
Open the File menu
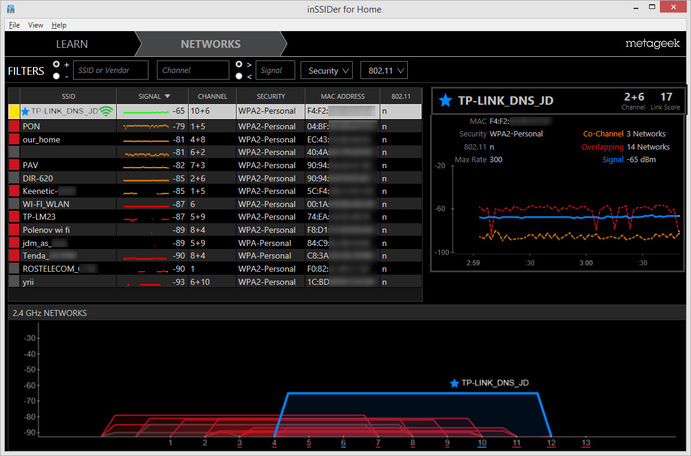click(14, 24)
